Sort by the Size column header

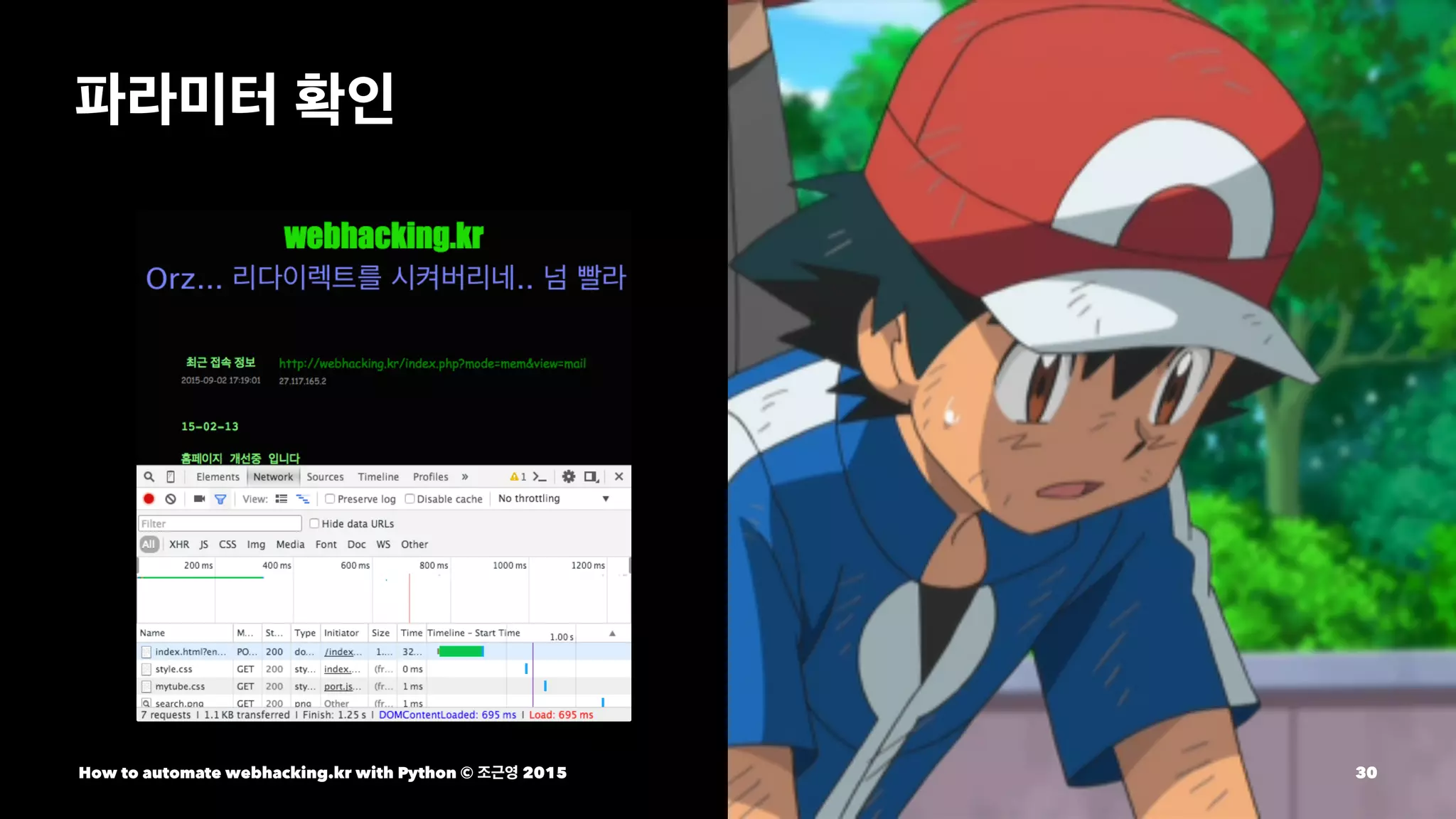tap(382, 633)
